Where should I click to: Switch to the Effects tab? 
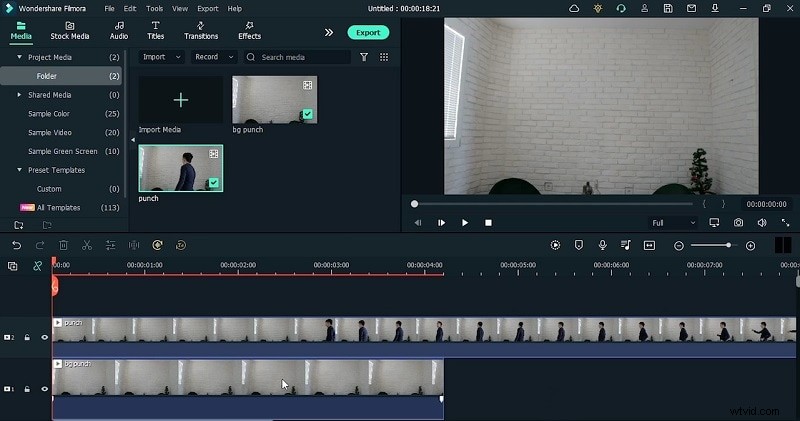249,31
